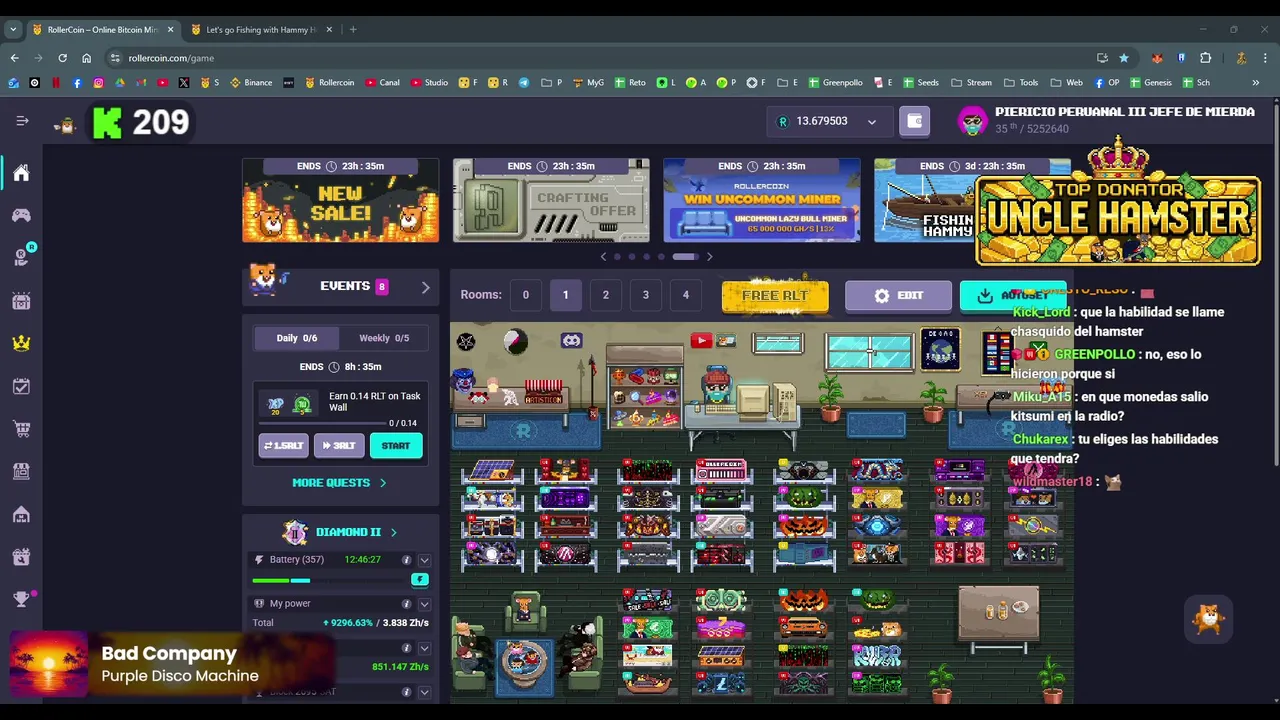Select the first banner carousel dot
This screenshot has height=720, width=1280.
pos(617,257)
